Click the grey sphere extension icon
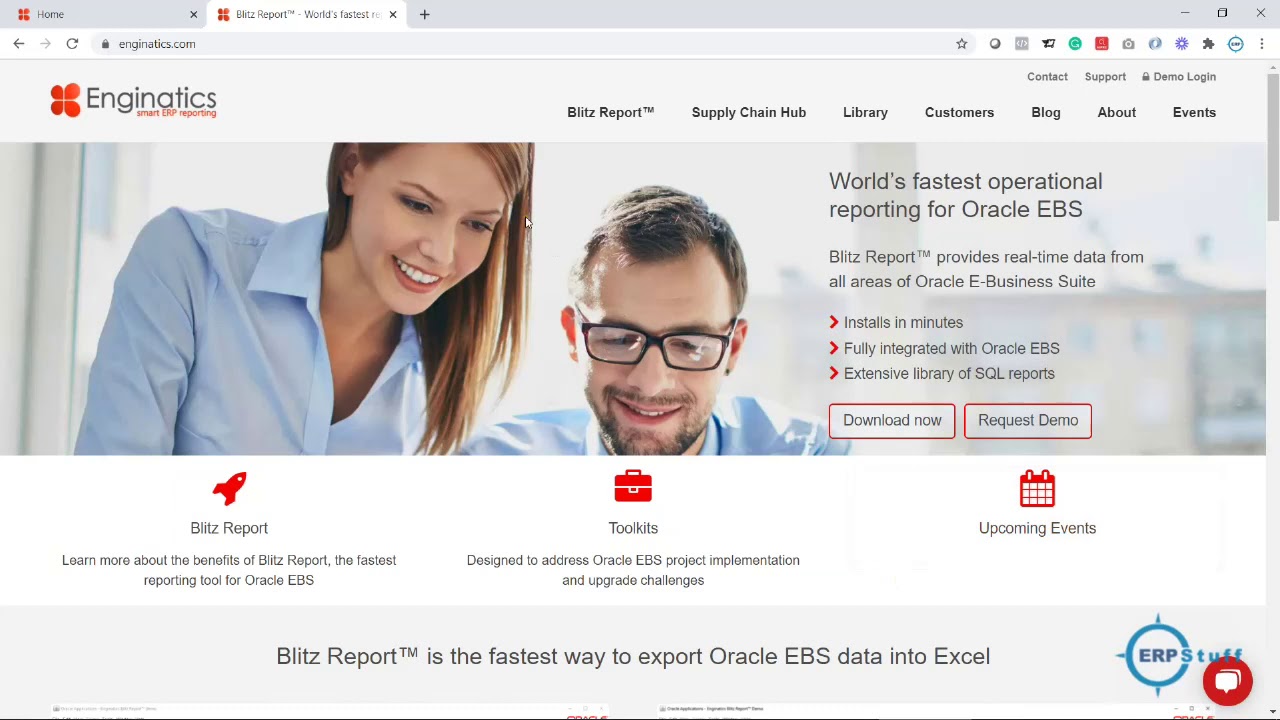Screen dimensions: 1280x720 [995, 44]
